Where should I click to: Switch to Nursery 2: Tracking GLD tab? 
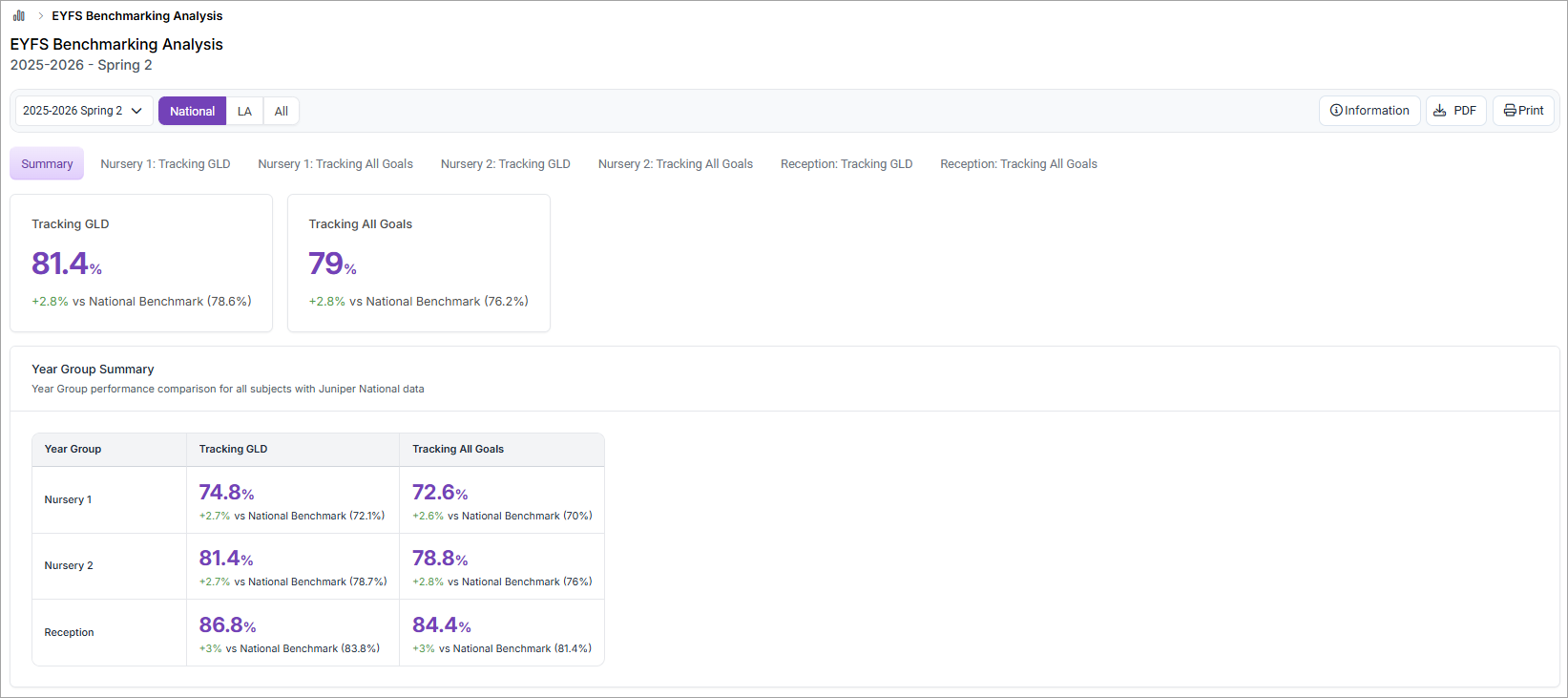(505, 163)
